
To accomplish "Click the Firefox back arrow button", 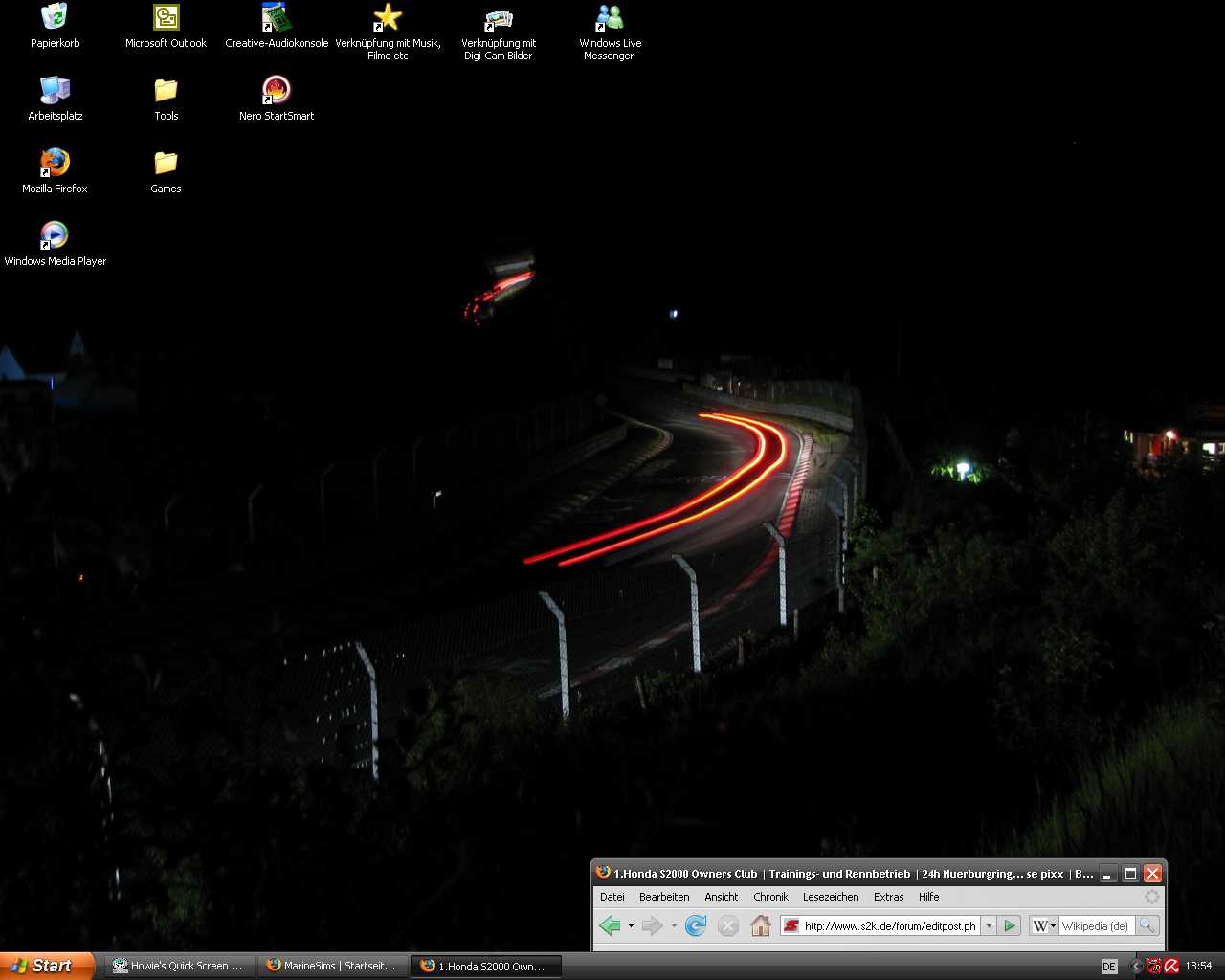I will coord(610,925).
